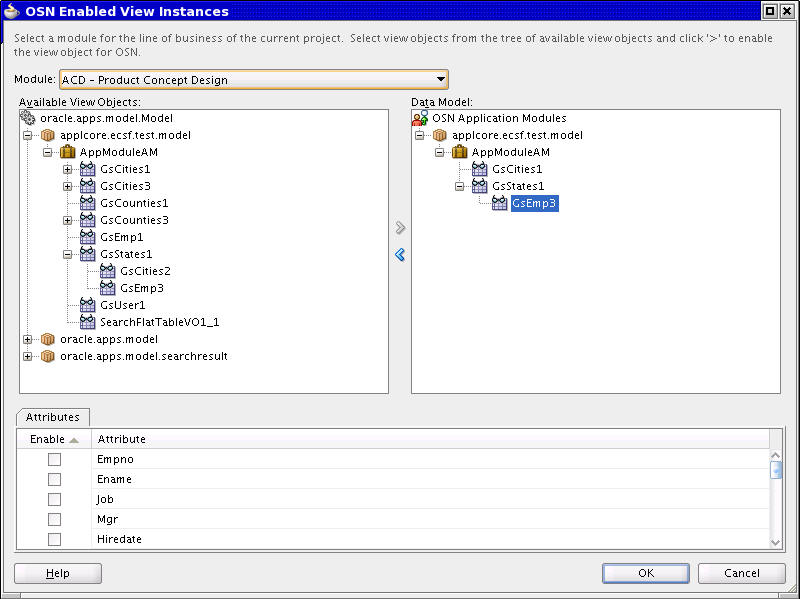Select GsCounties1 label in the tree
This screenshot has width=800, height=599.
[x=134, y=203]
